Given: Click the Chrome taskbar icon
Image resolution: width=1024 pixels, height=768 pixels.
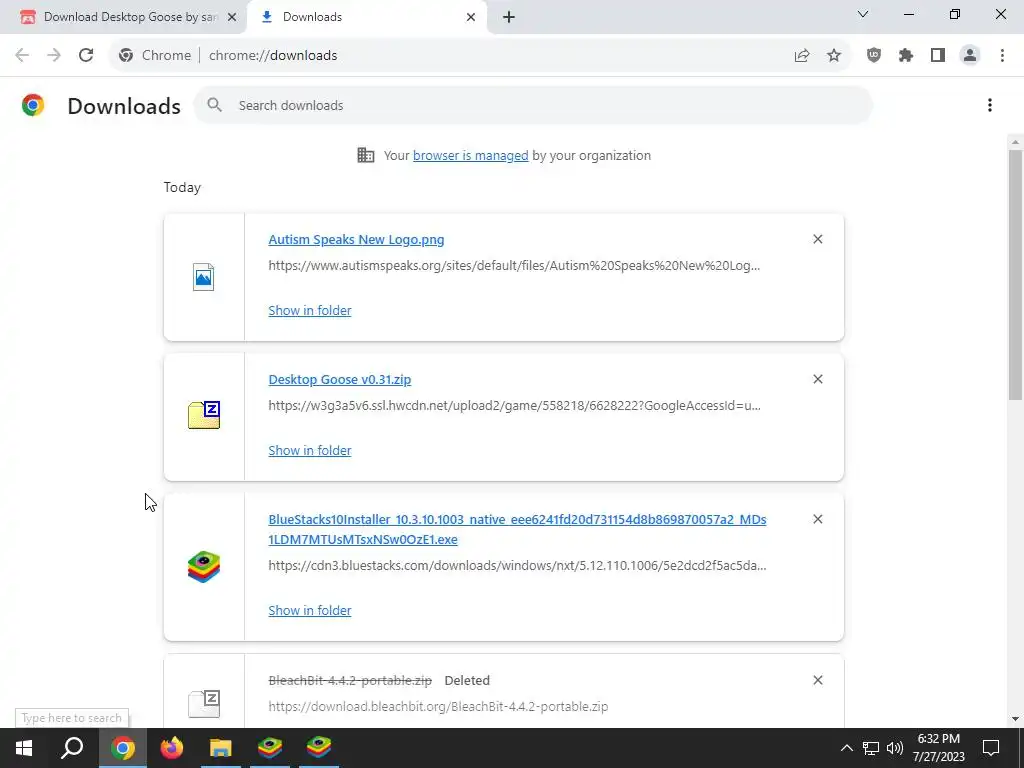Looking at the screenshot, I should point(122,748).
